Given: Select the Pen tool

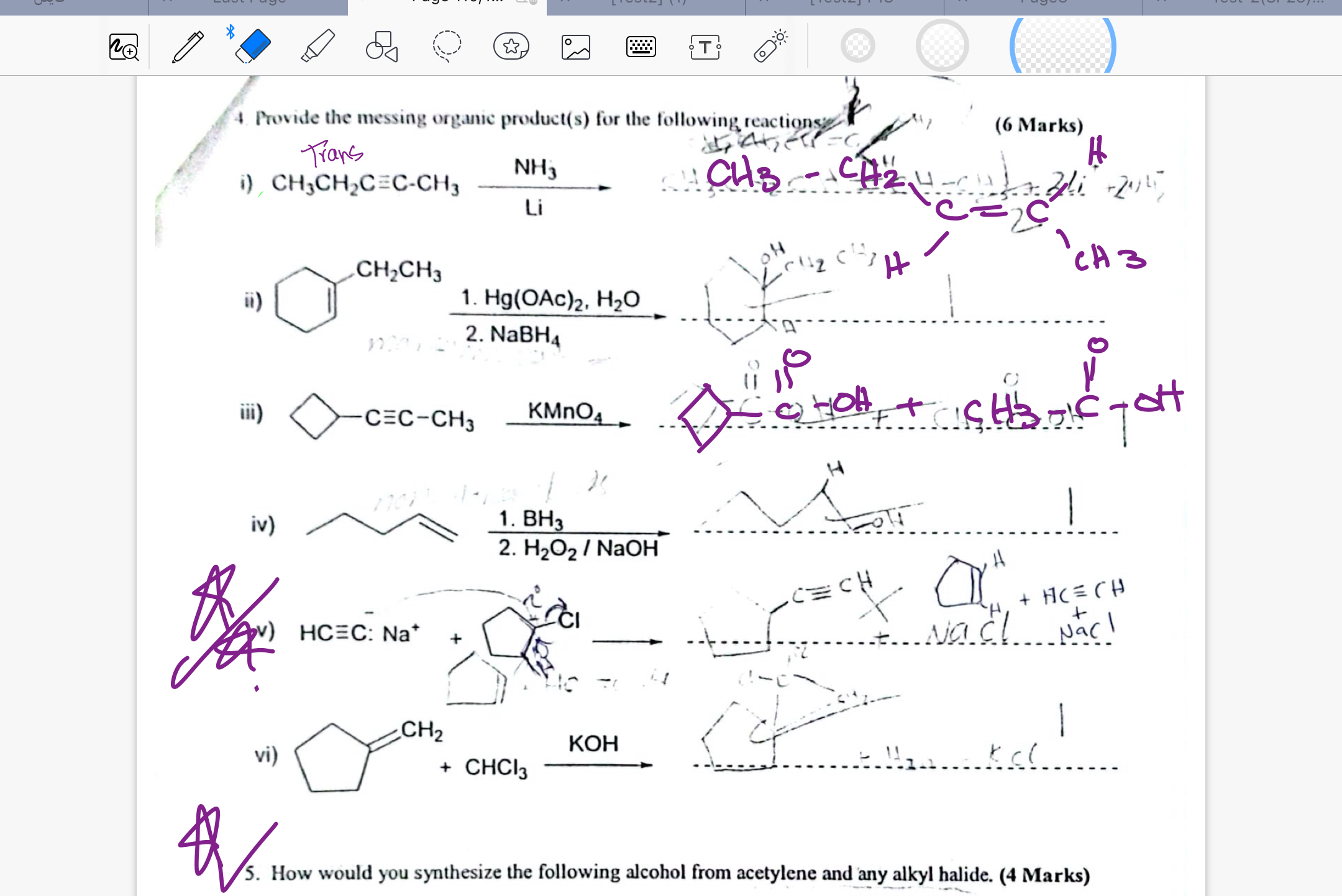Looking at the screenshot, I should pyautogui.click(x=188, y=47).
